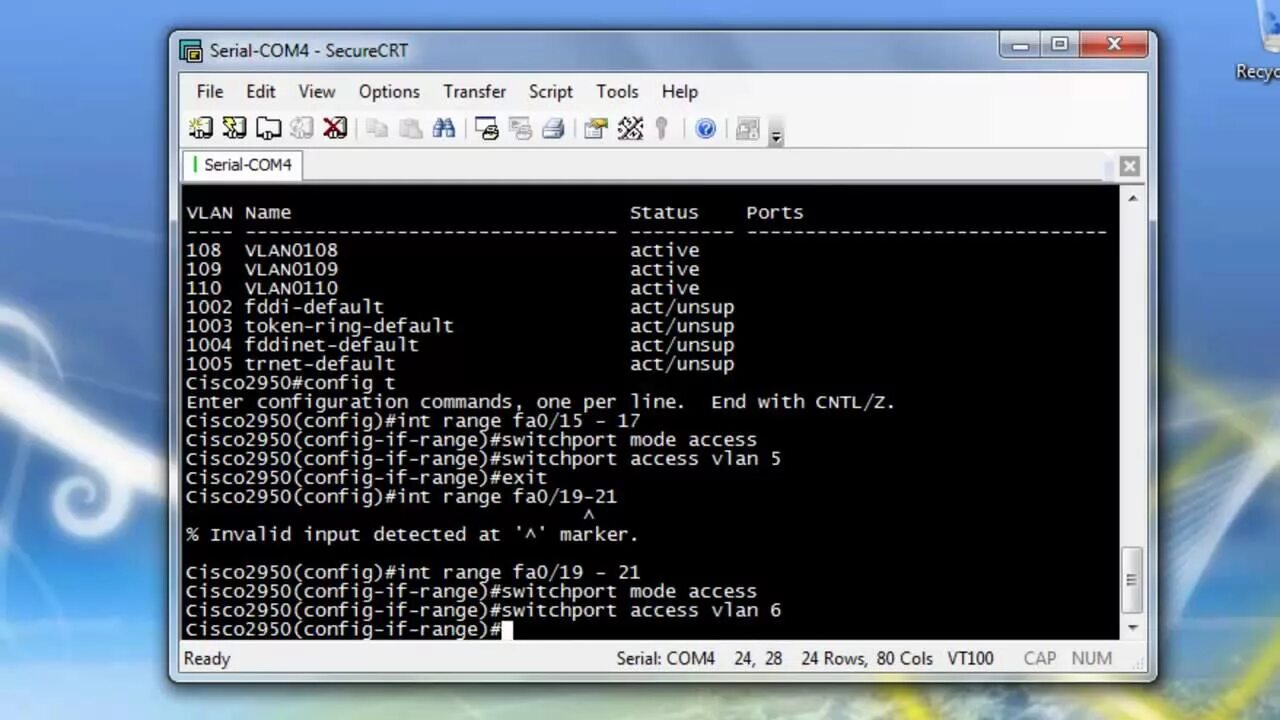Open the View menu
The height and width of the screenshot is (720, 1280).
317,91
